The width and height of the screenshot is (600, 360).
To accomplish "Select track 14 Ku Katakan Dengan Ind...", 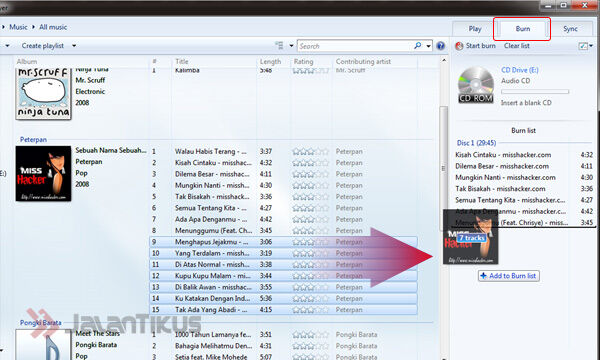I will pyautogui.click(x=283, y=298).
